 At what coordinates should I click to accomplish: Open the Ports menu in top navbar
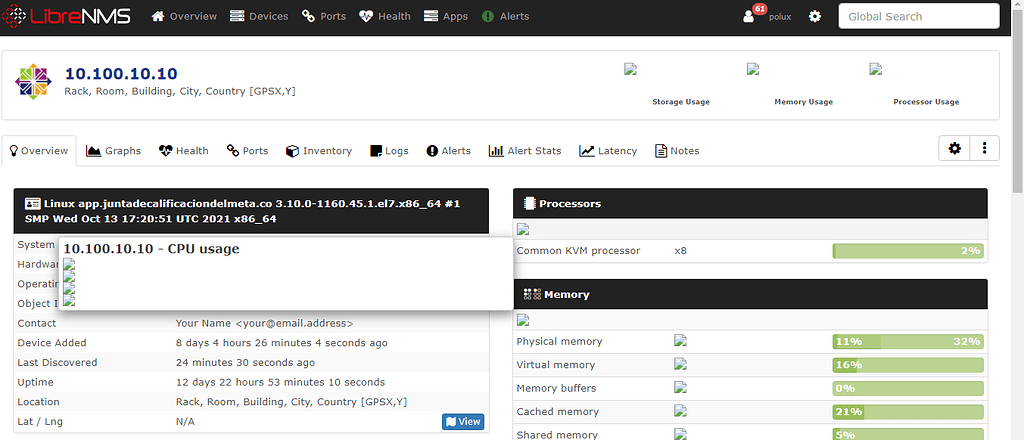click(324, 16)
